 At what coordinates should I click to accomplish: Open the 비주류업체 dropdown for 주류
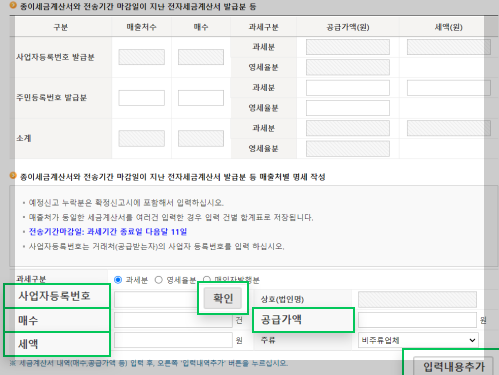coord(418,340)
